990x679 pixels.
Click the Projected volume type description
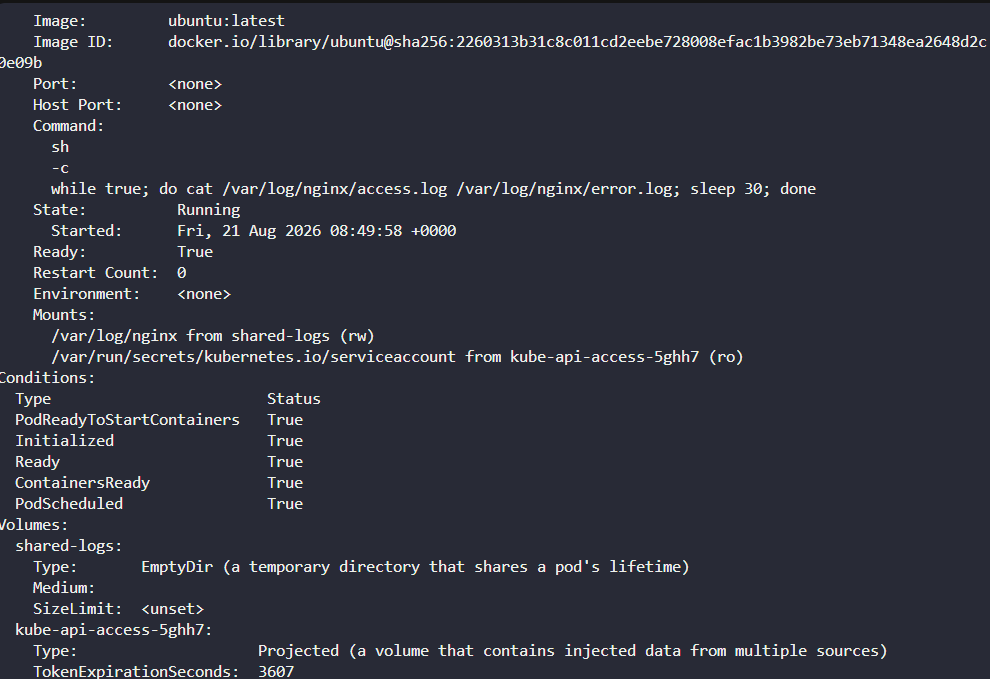tap(573, 651)
